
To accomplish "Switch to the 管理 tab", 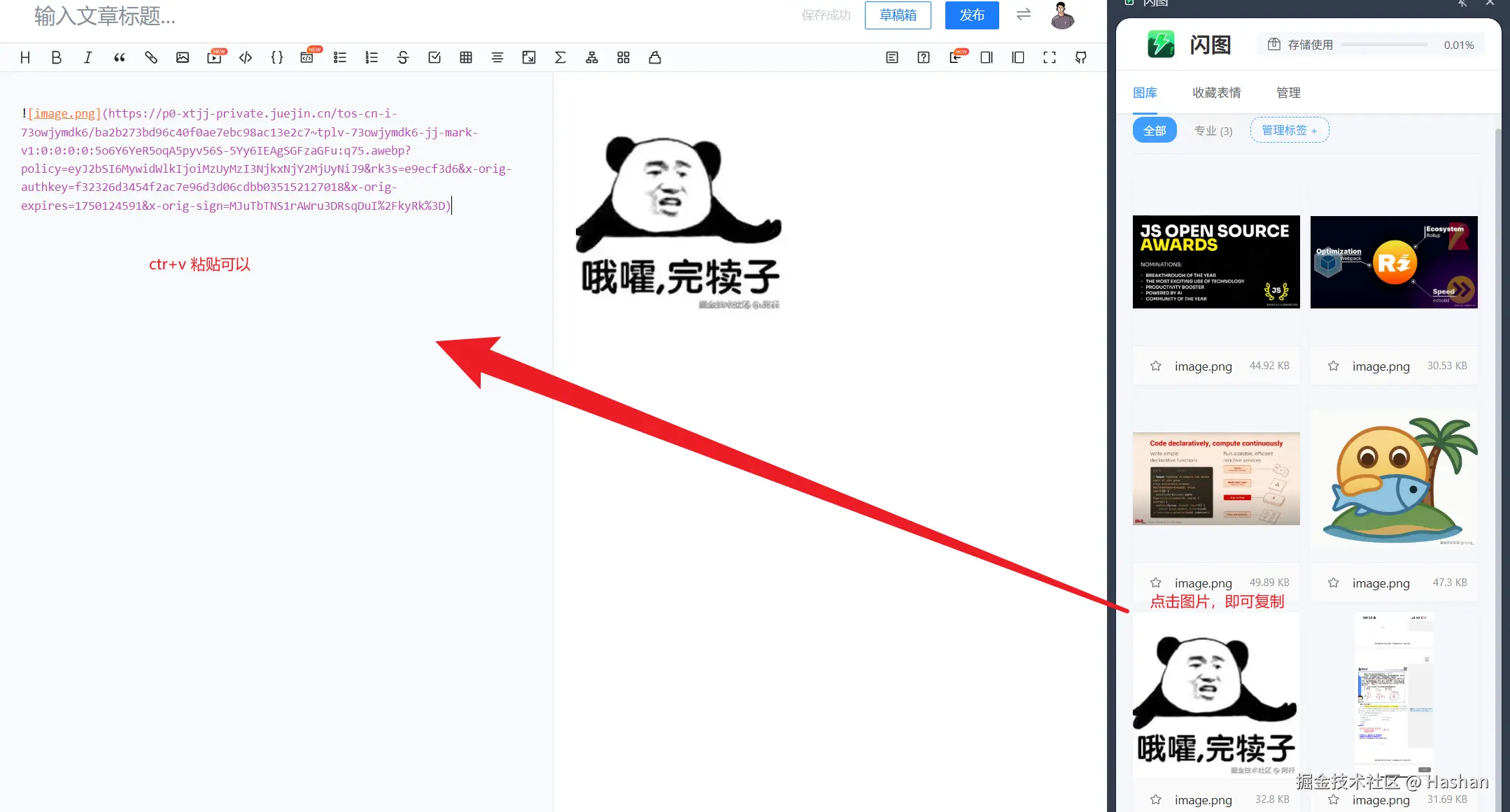I will point(1288,92).
